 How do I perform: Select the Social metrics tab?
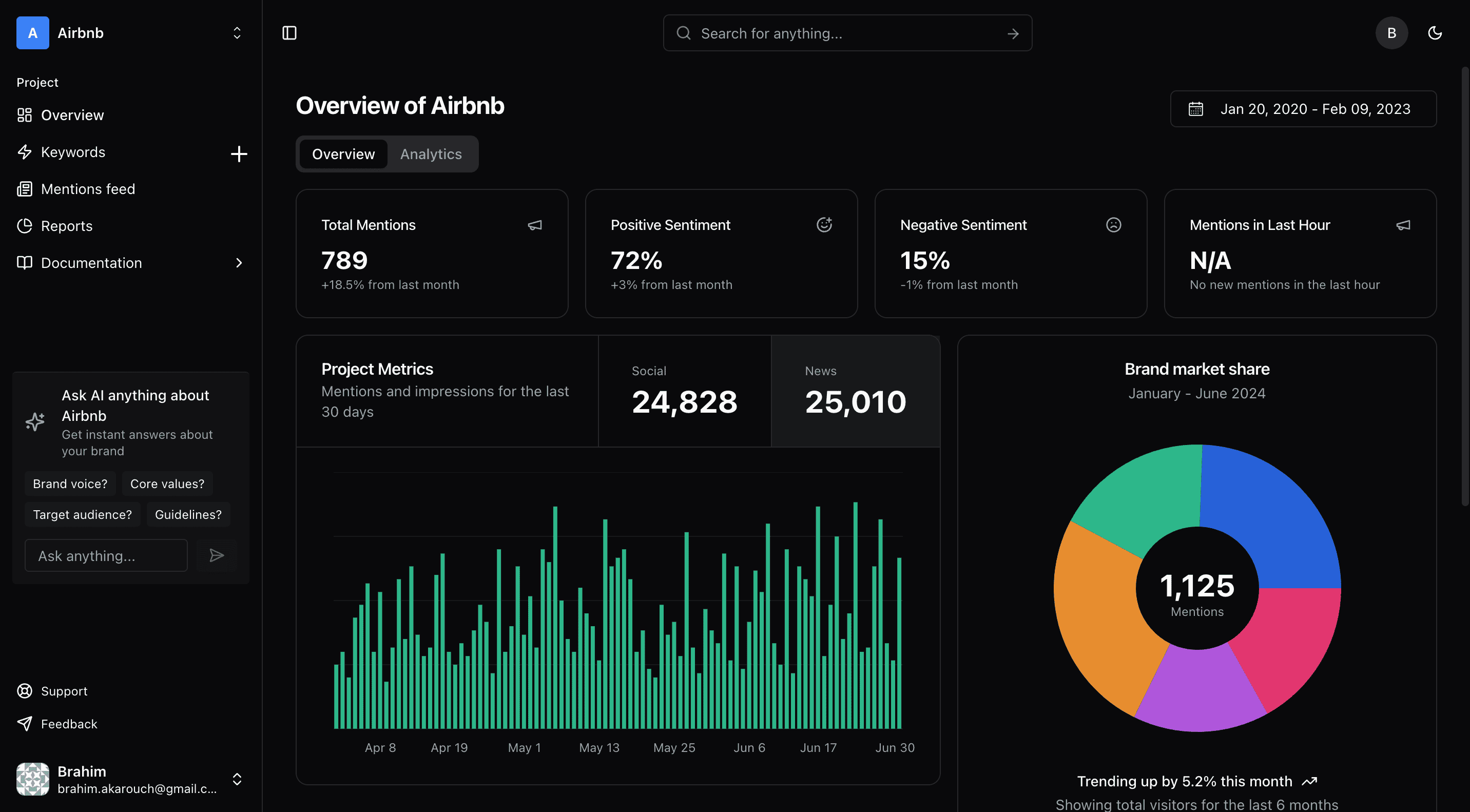tap(685, 392)
